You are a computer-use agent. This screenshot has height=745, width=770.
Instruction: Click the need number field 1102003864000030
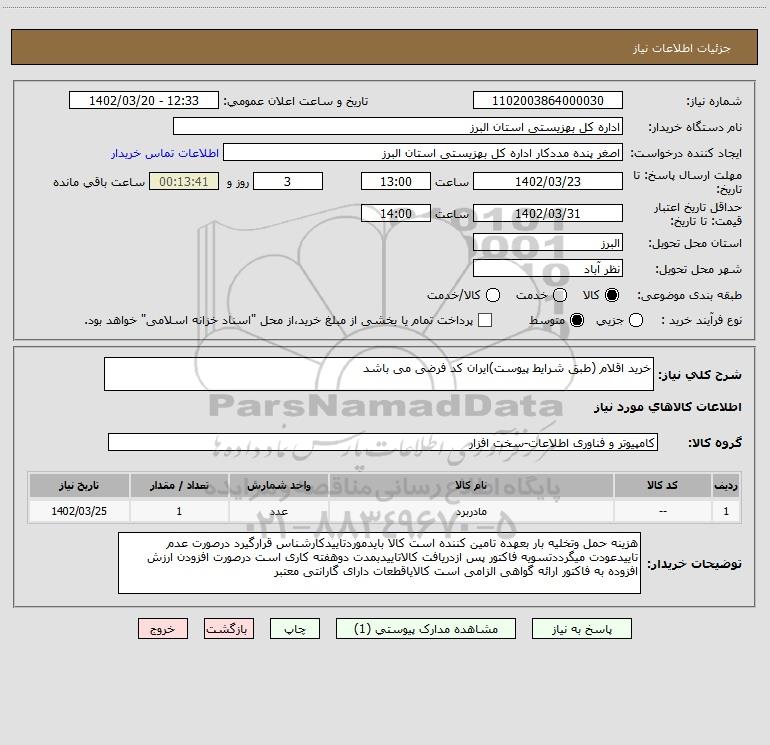(548, 101)
